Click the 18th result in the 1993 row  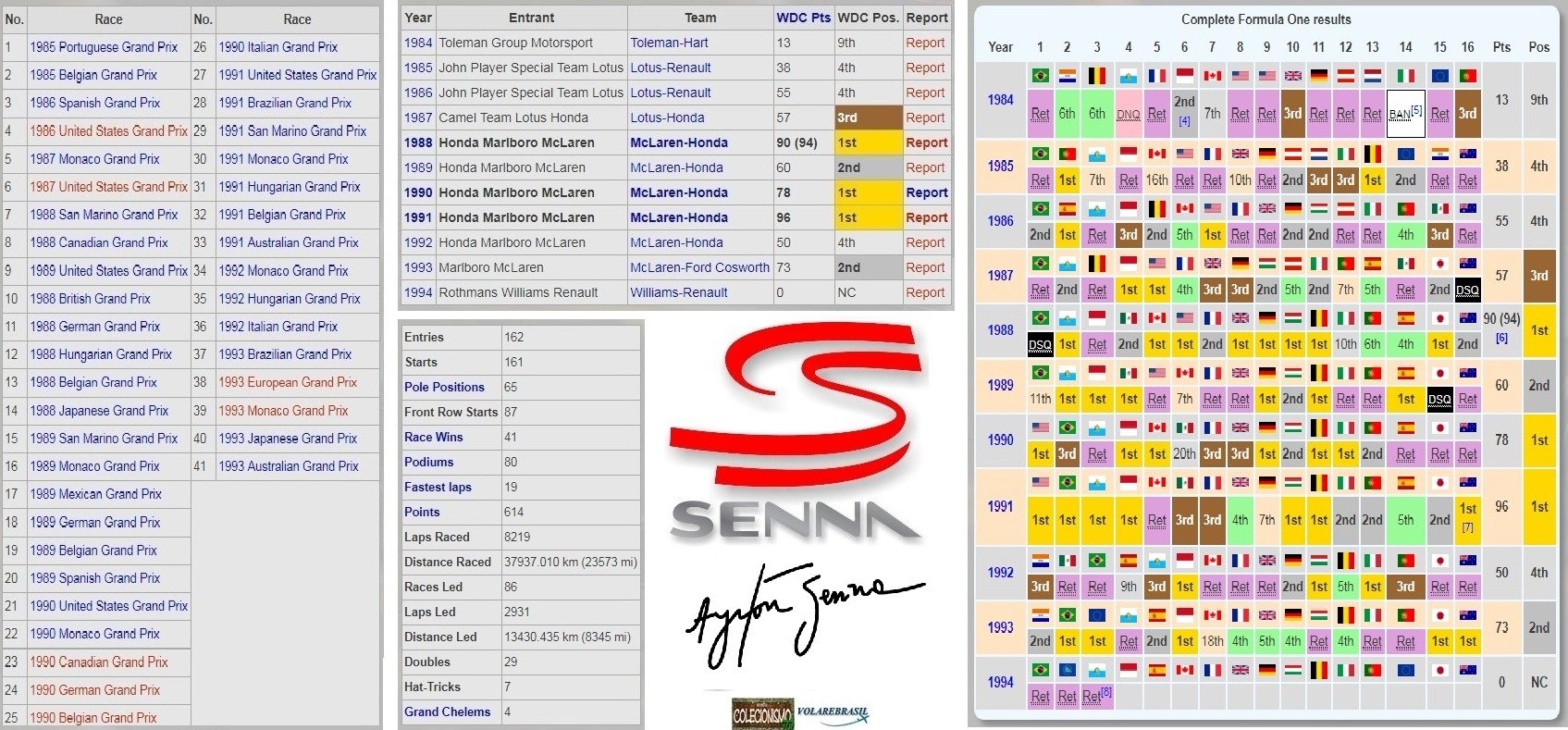tap(1212, 640)
